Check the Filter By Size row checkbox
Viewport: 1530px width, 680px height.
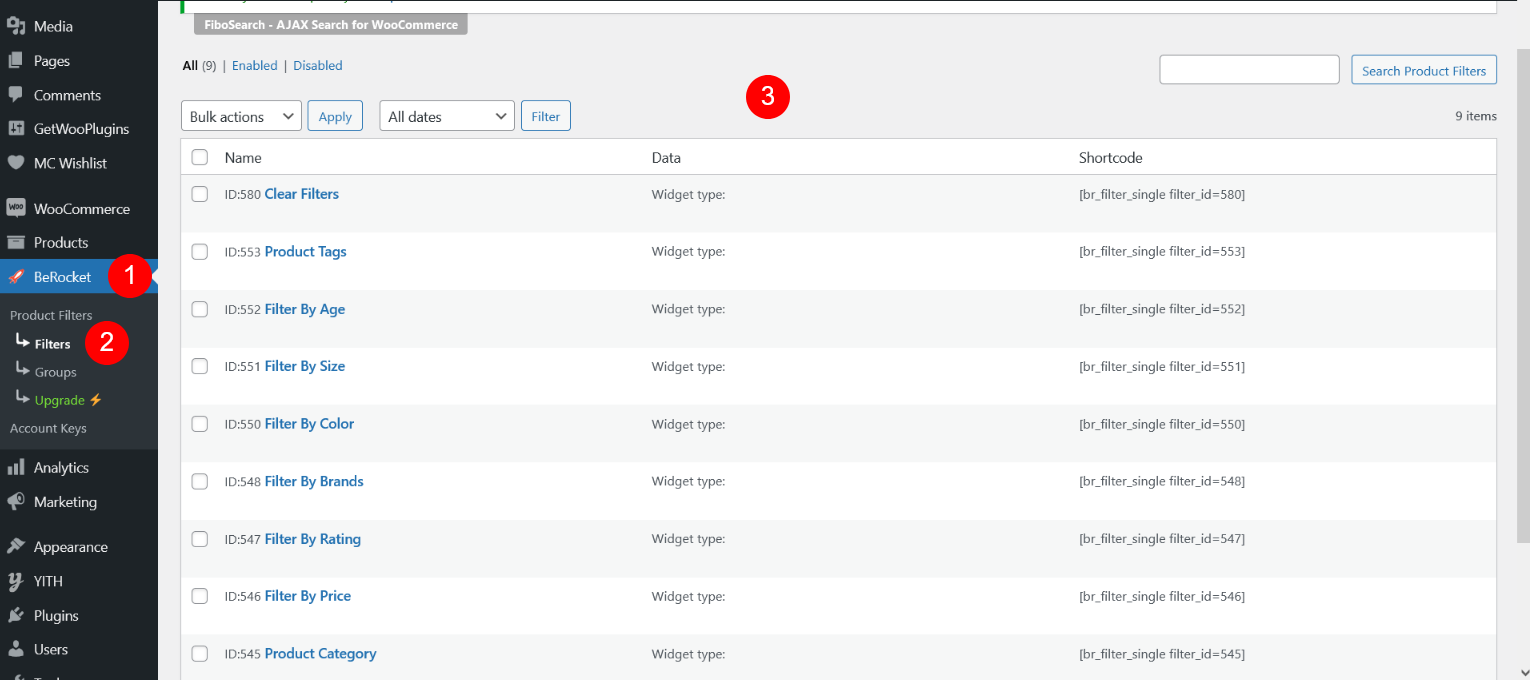point(200,366)
